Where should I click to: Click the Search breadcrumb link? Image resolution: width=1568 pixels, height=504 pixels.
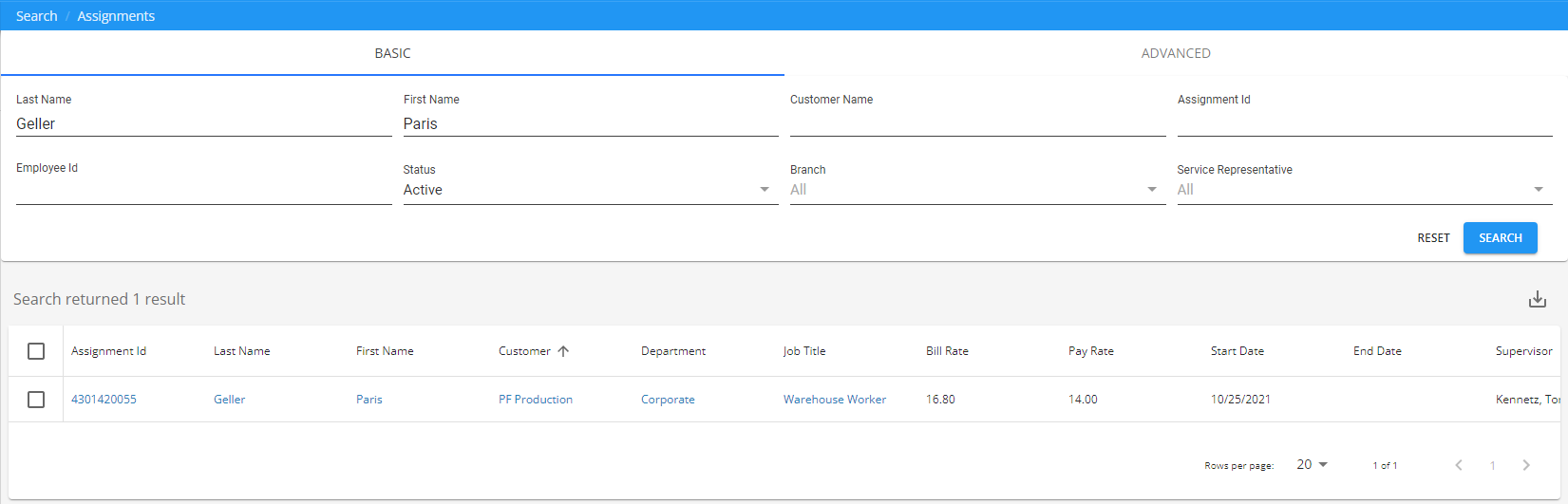pyautogui.click(x=36, y=16)
